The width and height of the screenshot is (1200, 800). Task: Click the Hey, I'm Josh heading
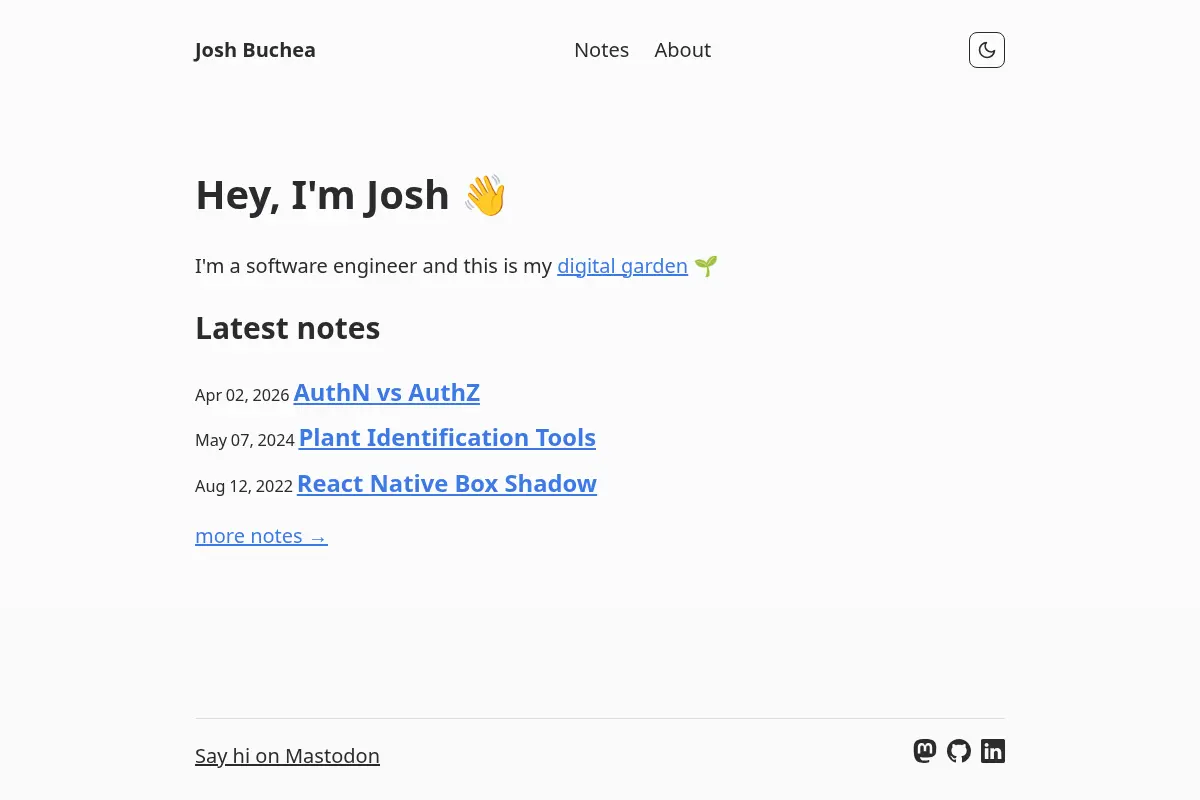(x=351, y=195)
